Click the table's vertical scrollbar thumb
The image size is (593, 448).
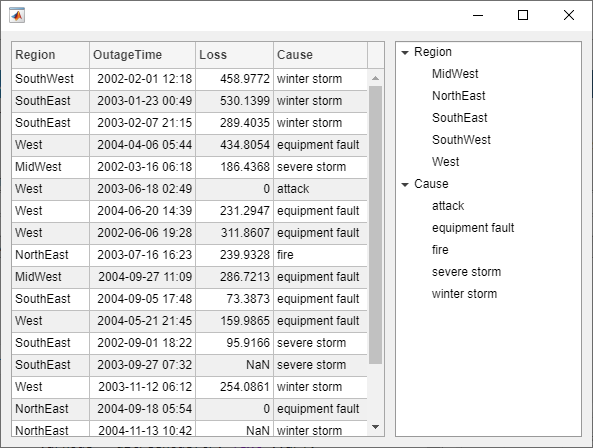coord(375,225)
